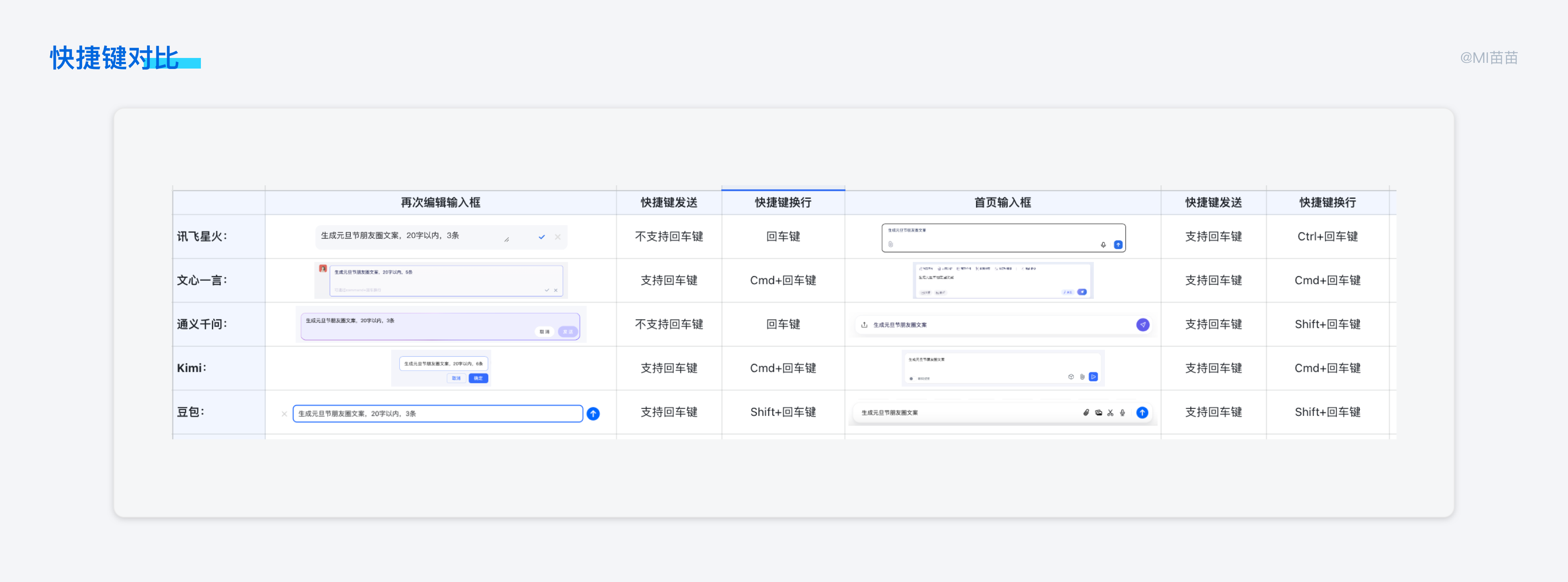The width and height of the screenshot is (1568, 582).
Task: Click the blue checkmark in 讯飞星火 edit box
Action: pos(541,237)
